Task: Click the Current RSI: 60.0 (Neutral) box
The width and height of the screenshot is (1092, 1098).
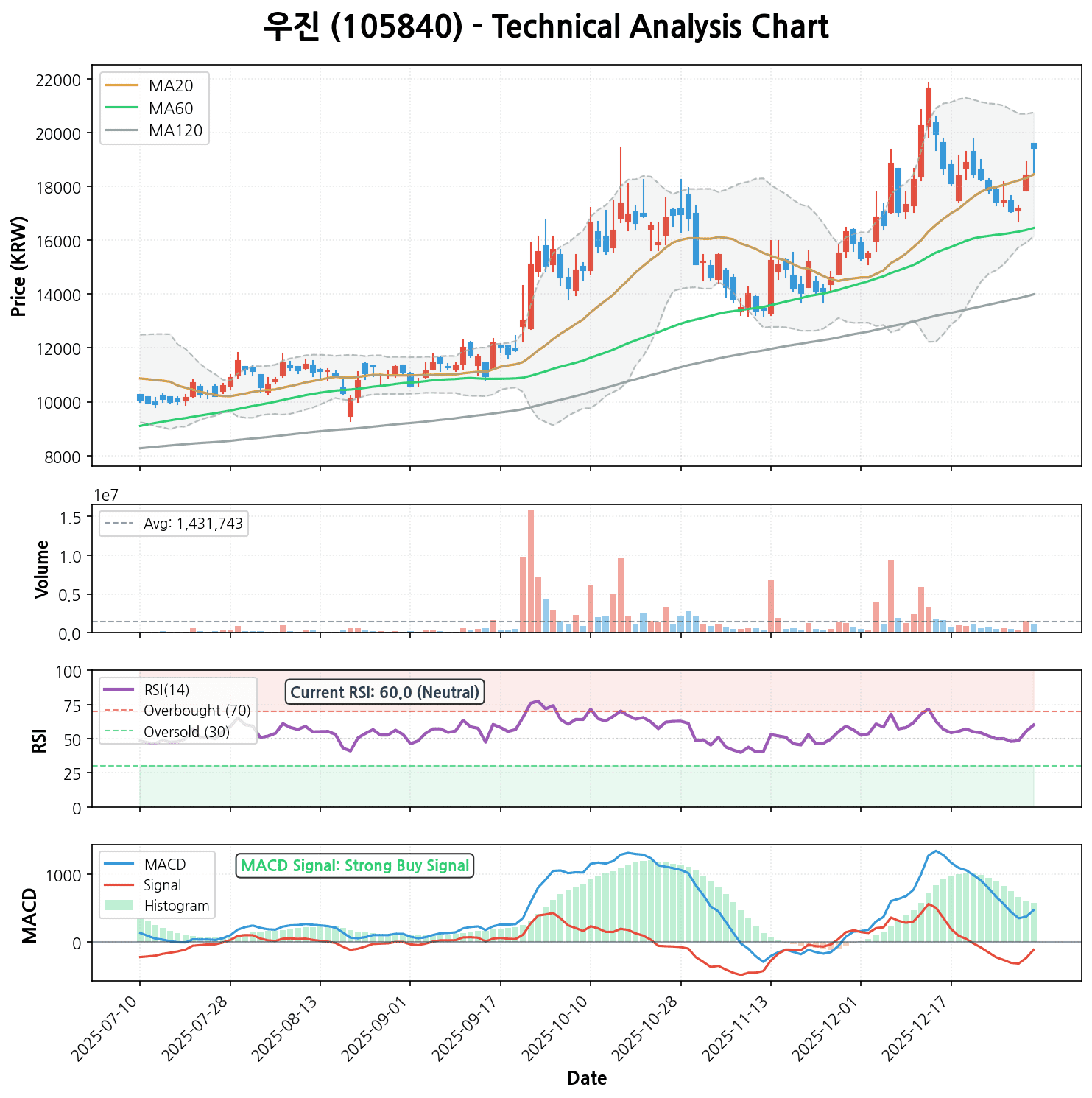Action: [384, 692]
